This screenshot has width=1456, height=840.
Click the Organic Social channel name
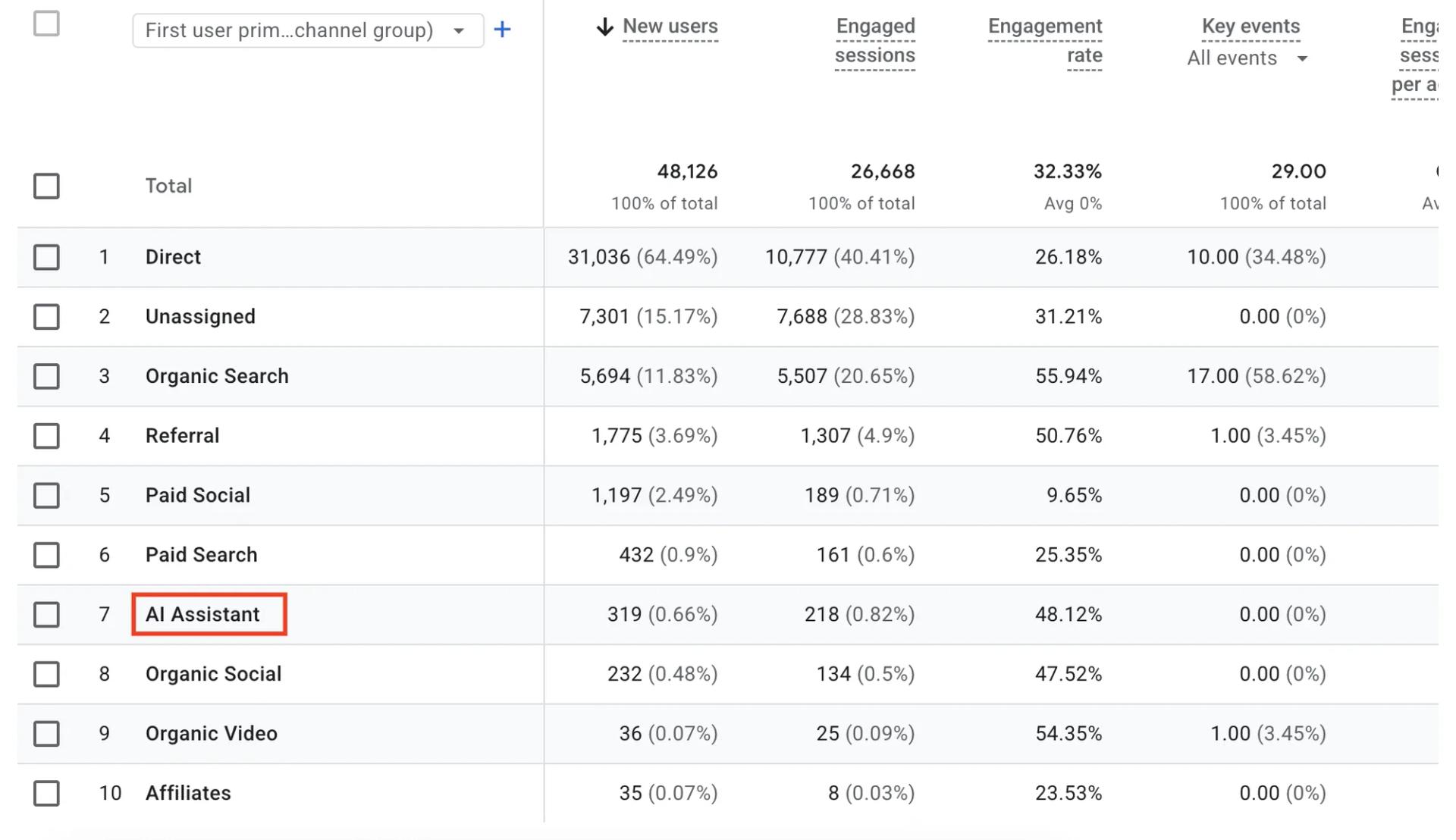click(213, 674)
